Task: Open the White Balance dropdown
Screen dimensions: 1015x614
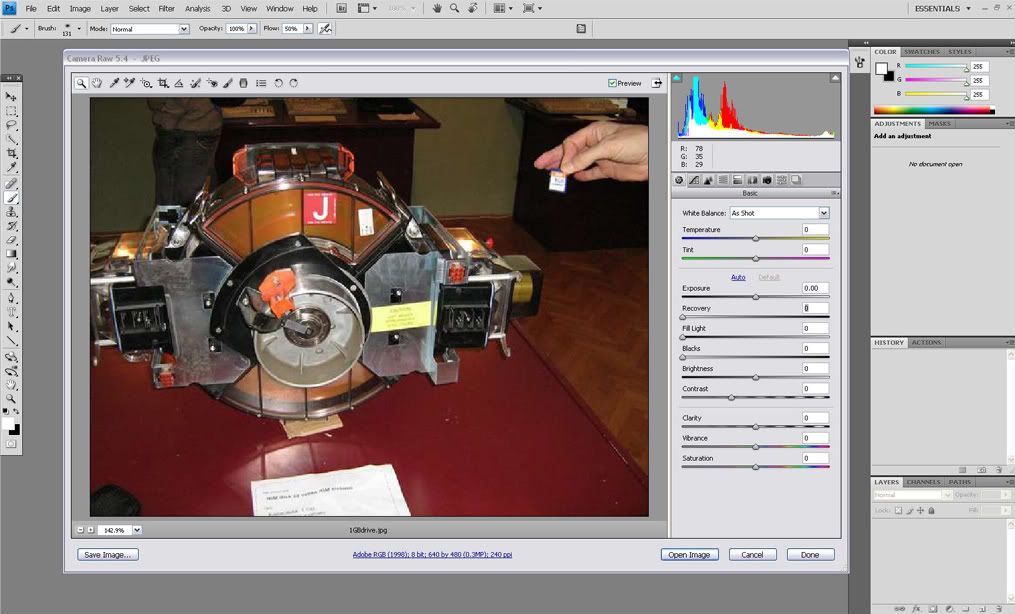Action: coord(824,213)
